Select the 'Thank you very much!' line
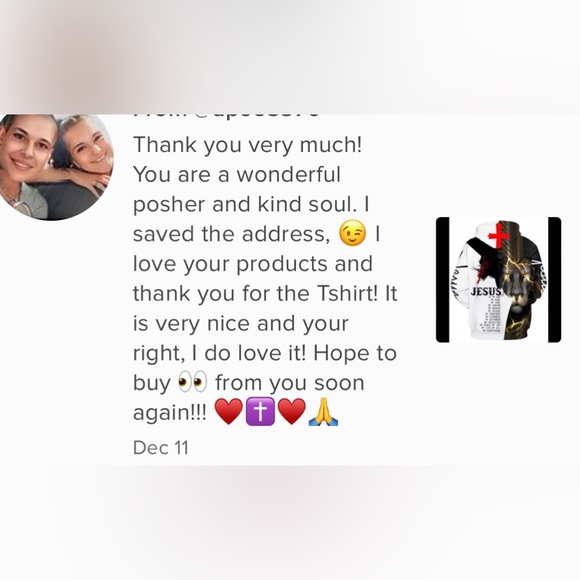 pos(247,145)
